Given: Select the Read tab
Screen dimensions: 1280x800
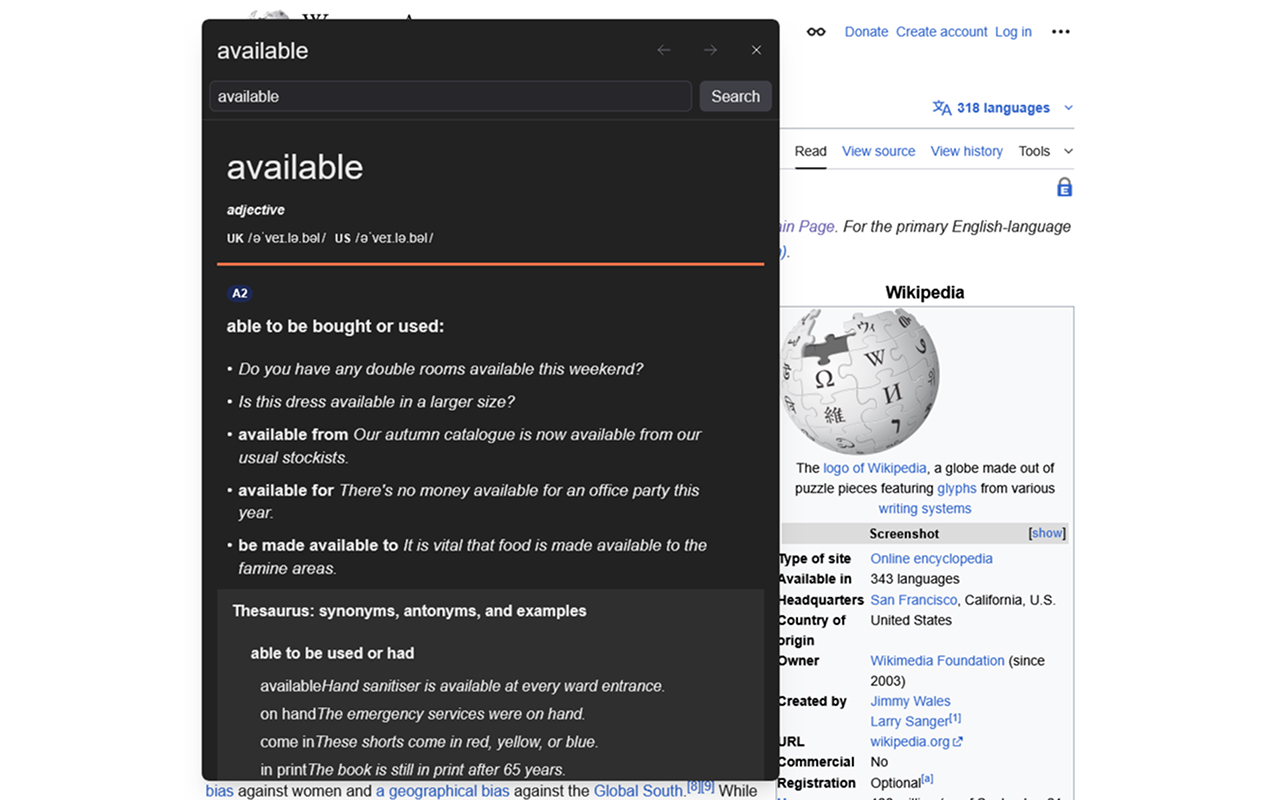Looking at the screenshot, I should pos(810,151).
